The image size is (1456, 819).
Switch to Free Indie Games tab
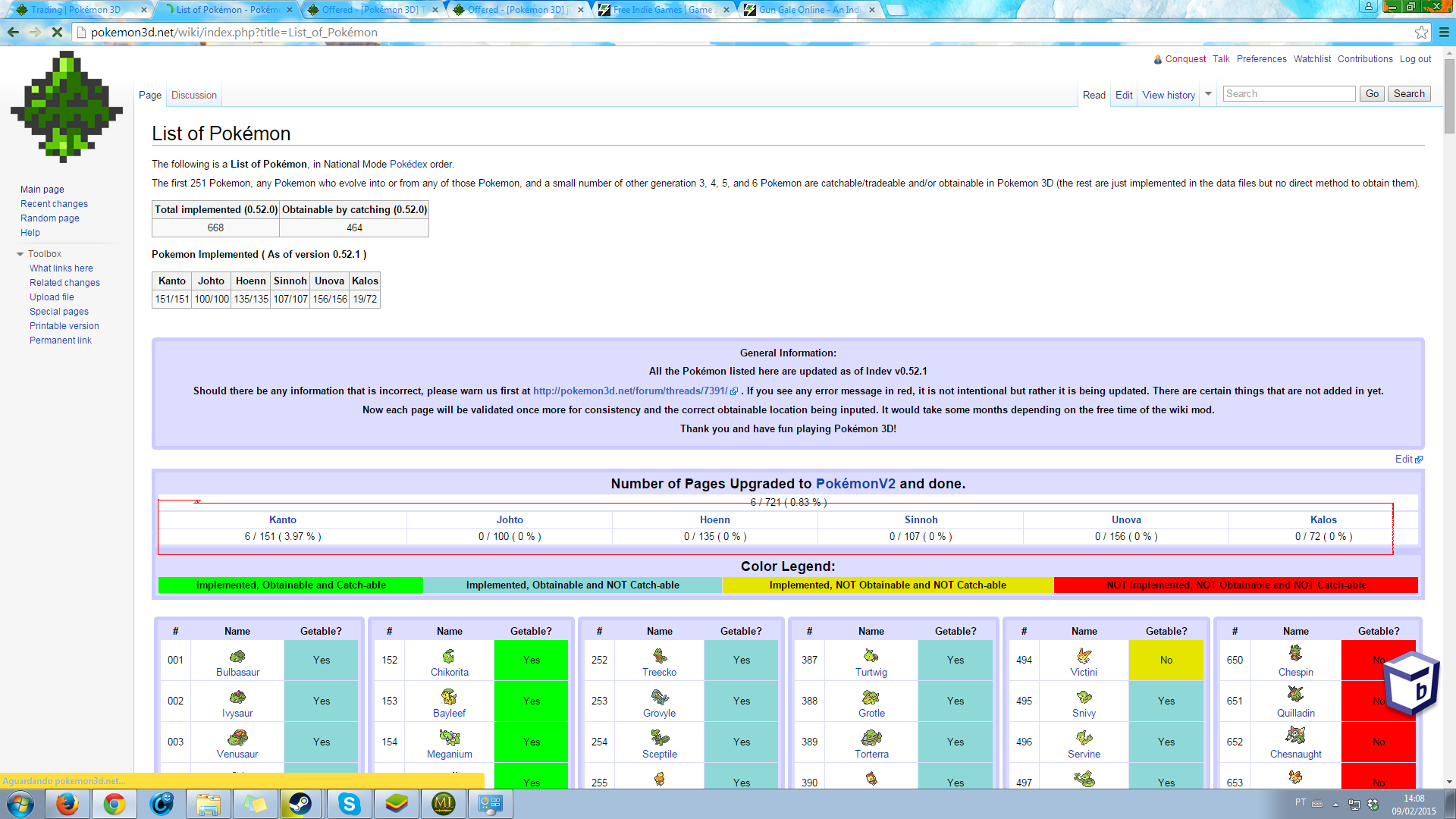664,10
